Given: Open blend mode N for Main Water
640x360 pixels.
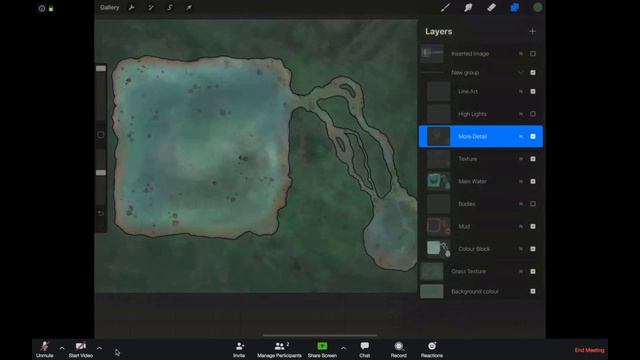Looking at the screenshot, I should [x=520, y=181].
